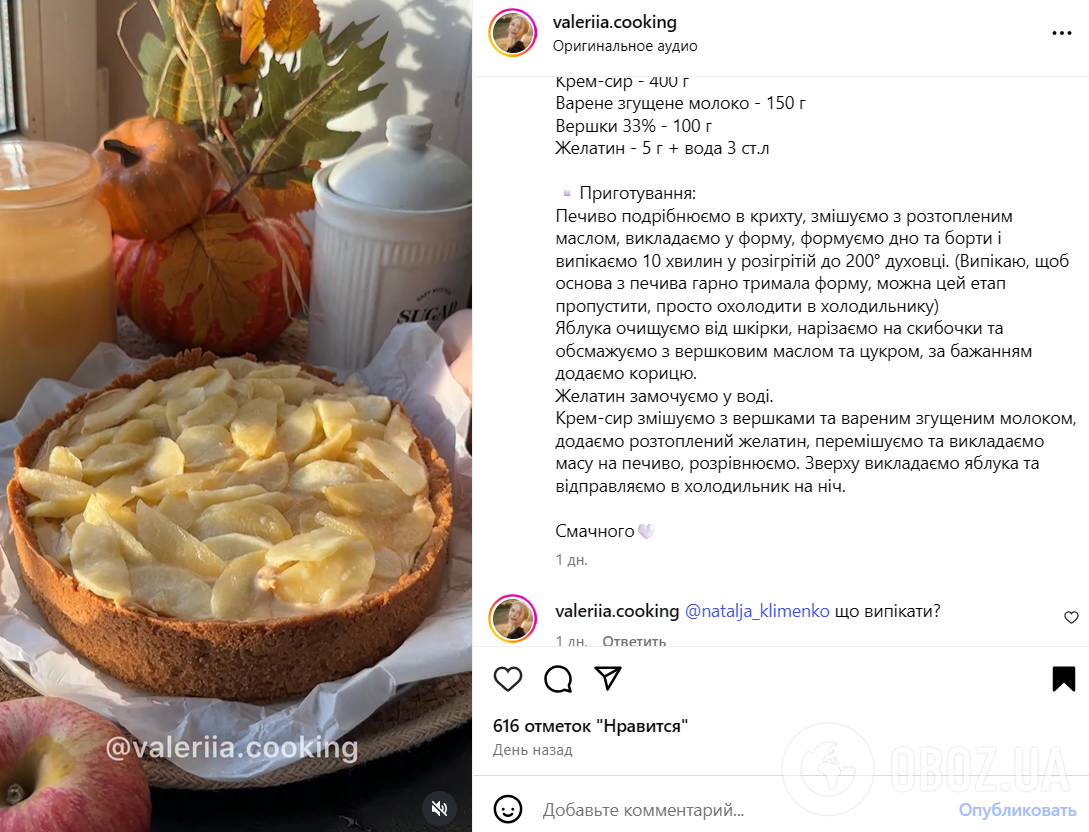Click the header profile avatar
Screen dimensions: 1089x832
pos(513,33)
